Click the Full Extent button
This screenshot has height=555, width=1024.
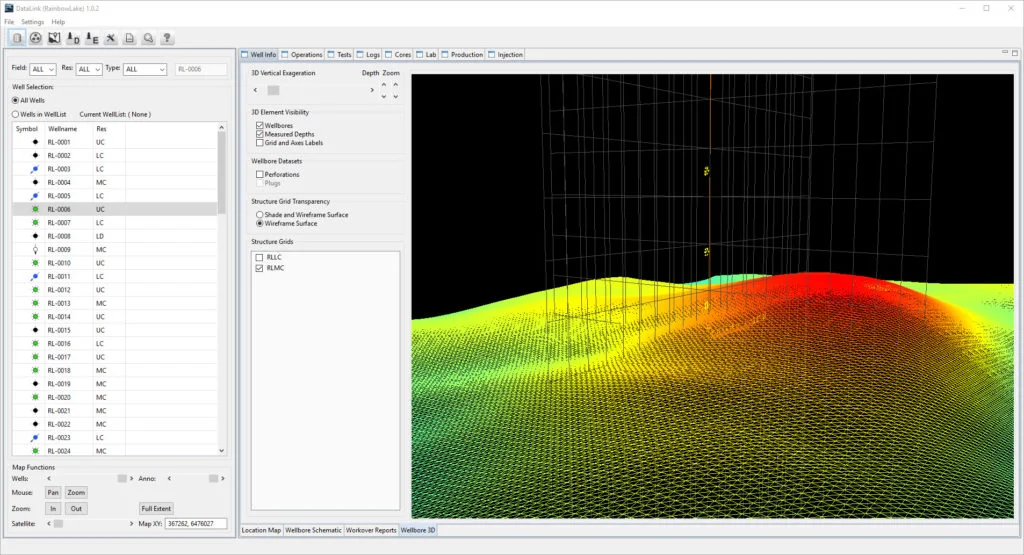(156, 509)
